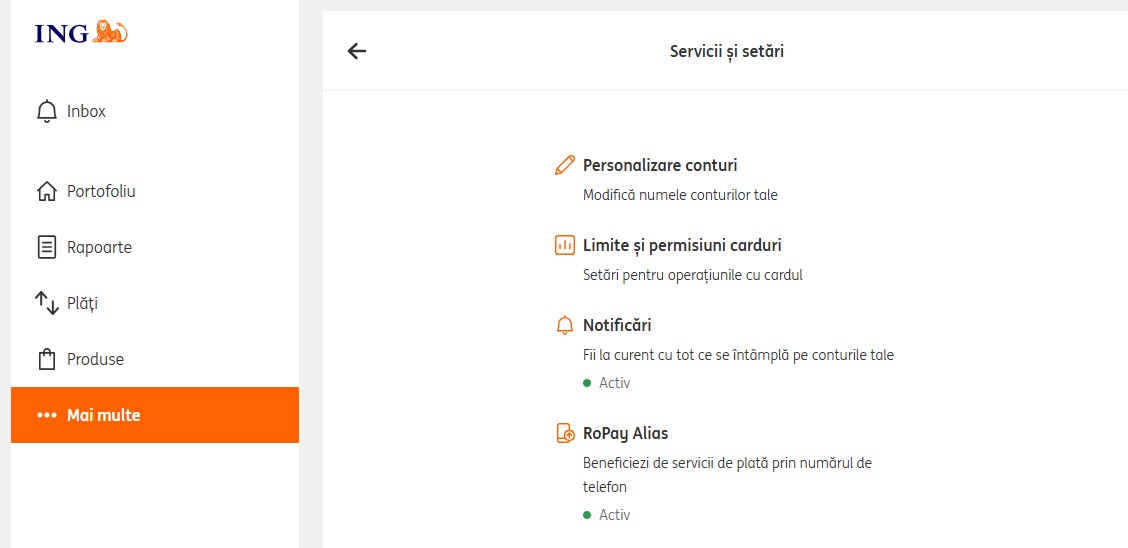The width and height of the screenshot is (1128, 548).
Task: Click the Rapoarte document icon
Action: (47, 247)
